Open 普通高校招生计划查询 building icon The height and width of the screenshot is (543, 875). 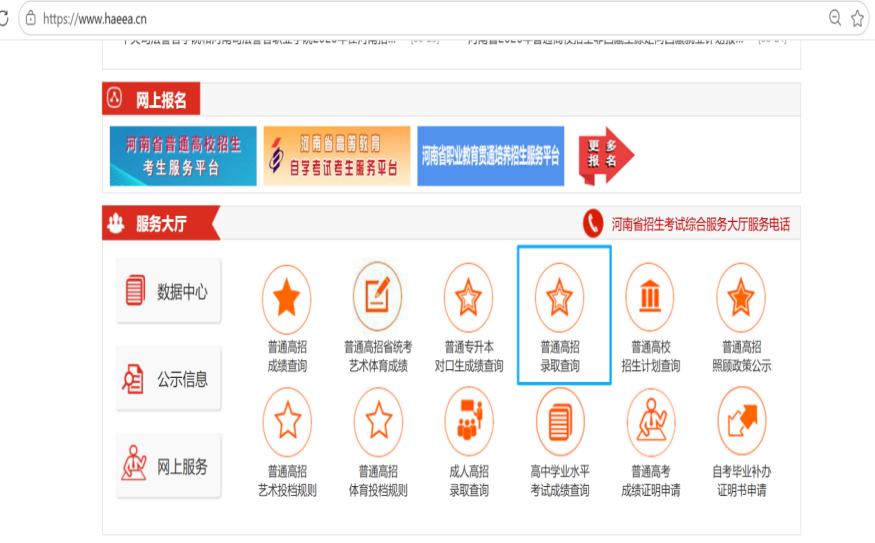tap(650, 297)
